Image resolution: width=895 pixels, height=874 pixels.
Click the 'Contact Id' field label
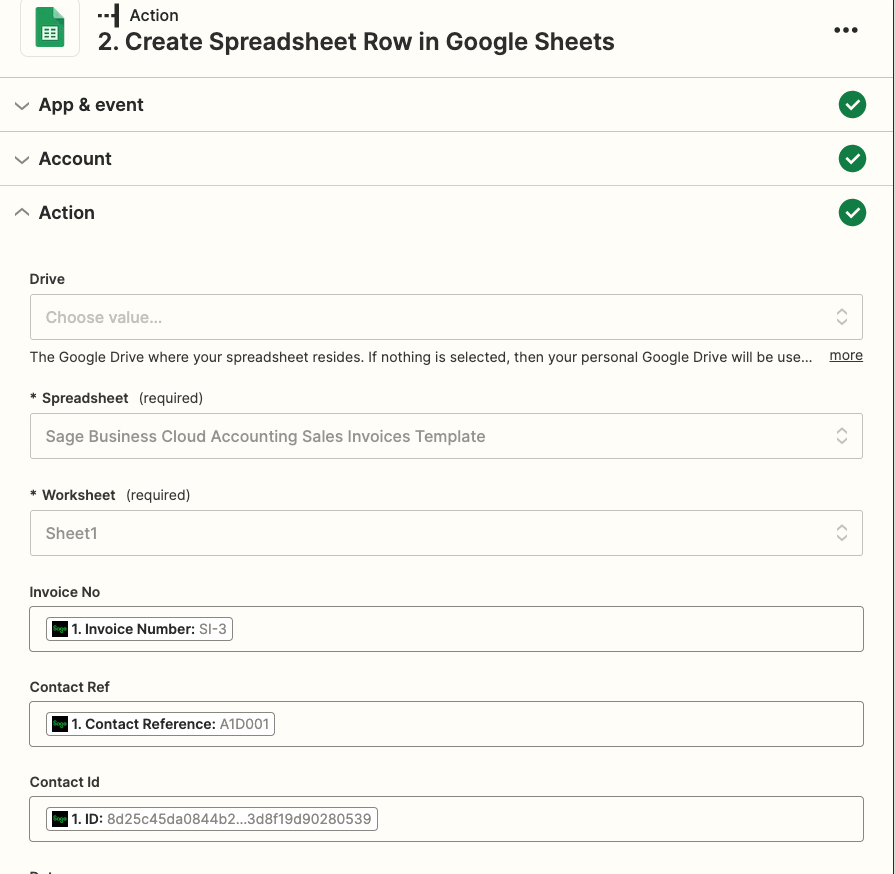click(64, 782)
